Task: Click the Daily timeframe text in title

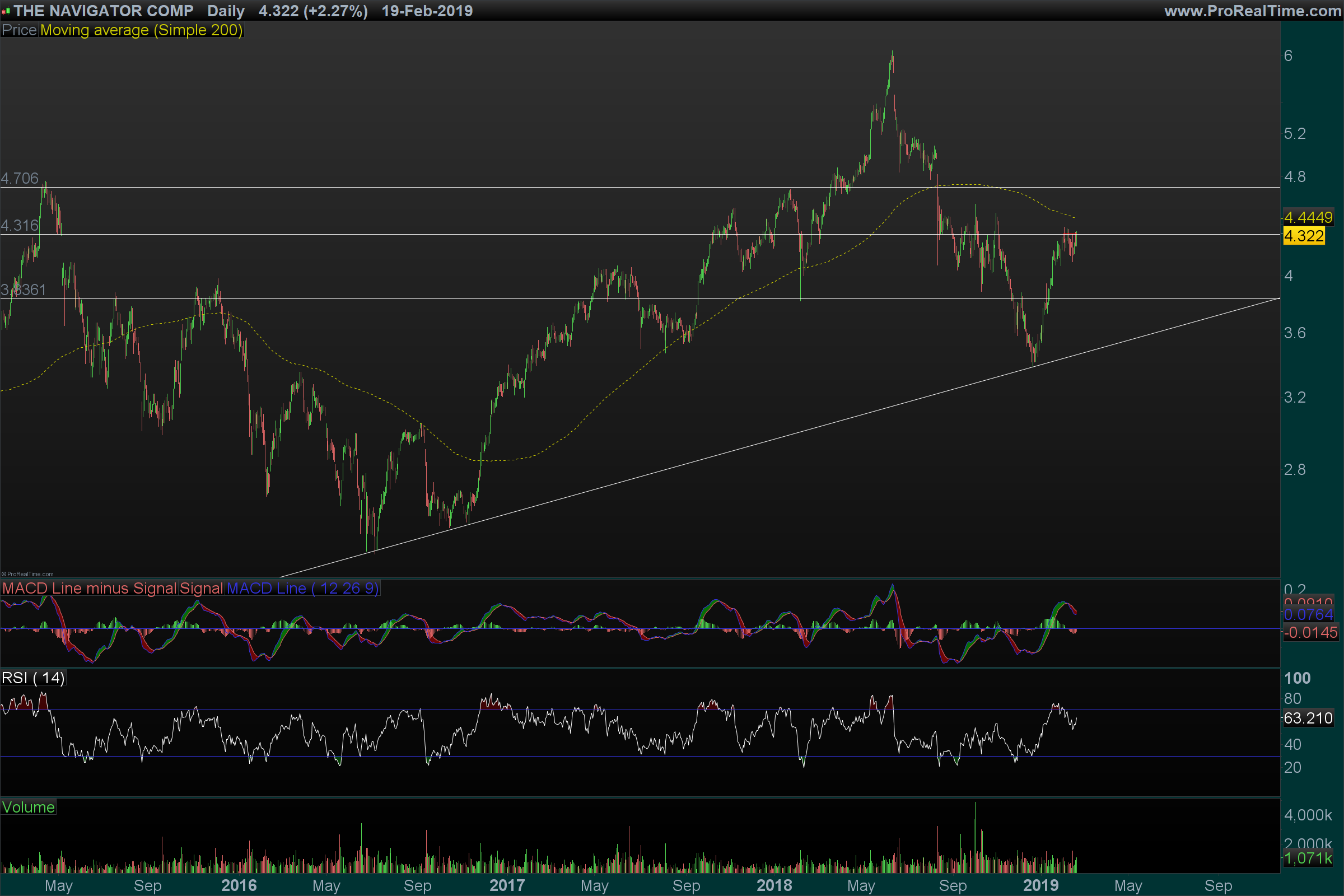Action: pyautogui.click(x=226, y=11)
